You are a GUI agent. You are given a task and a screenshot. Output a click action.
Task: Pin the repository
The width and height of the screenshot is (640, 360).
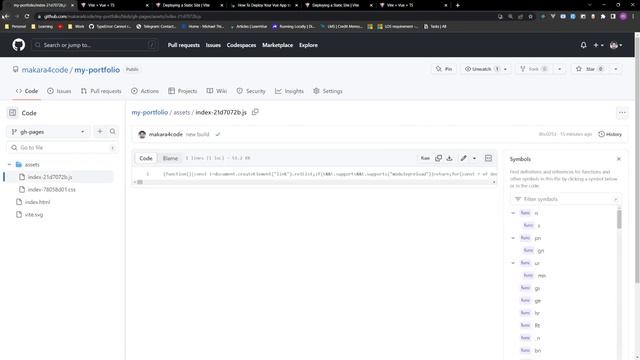pyautogui.click(x=444, y=69)
